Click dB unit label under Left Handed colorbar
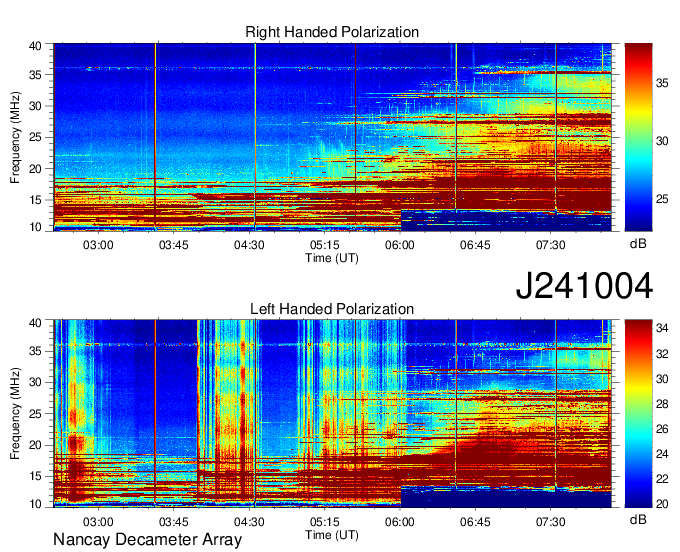Viewport: 680px width, 552px height. coord(638,519)
